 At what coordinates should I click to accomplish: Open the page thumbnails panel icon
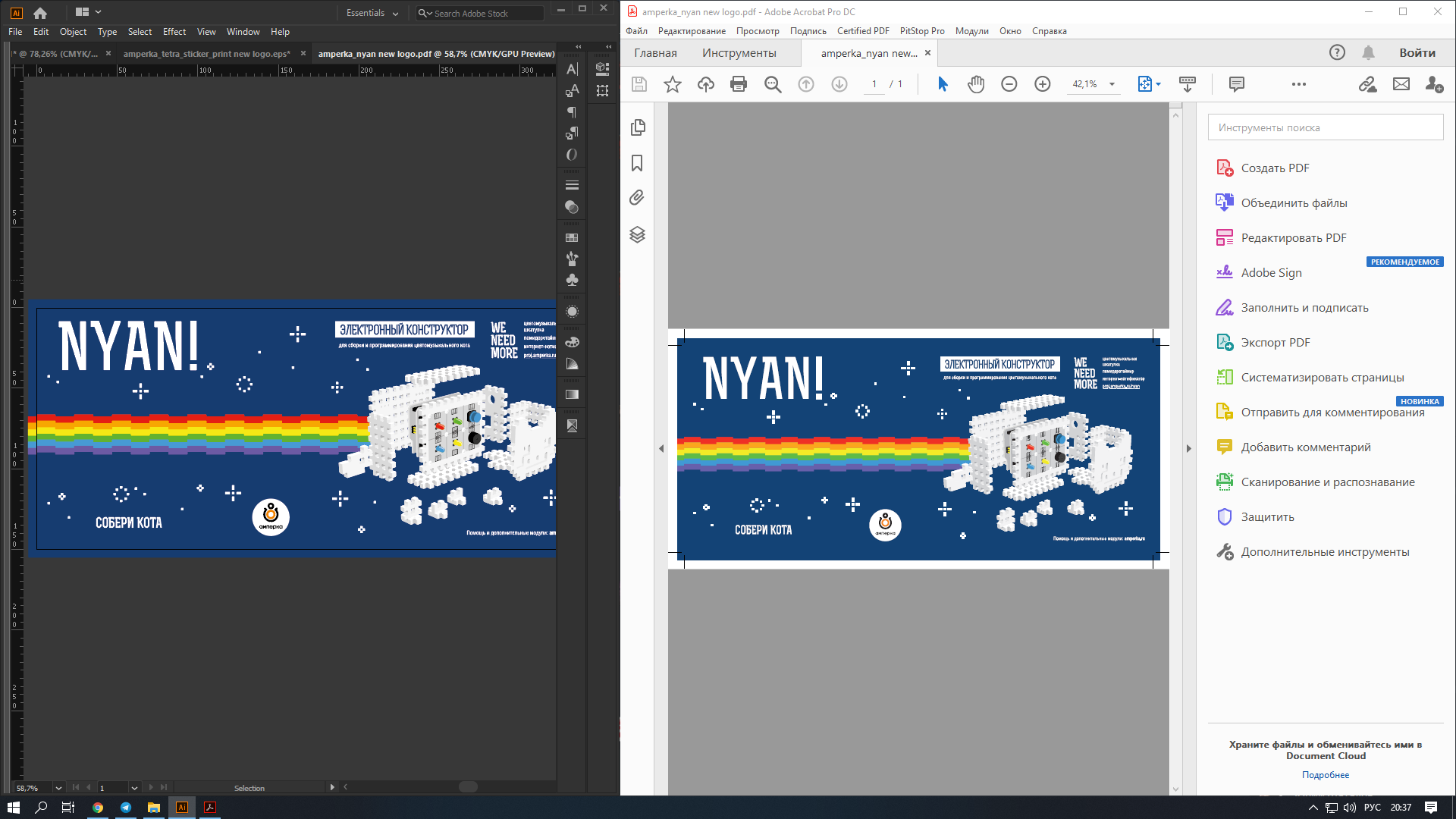(637, 127)
